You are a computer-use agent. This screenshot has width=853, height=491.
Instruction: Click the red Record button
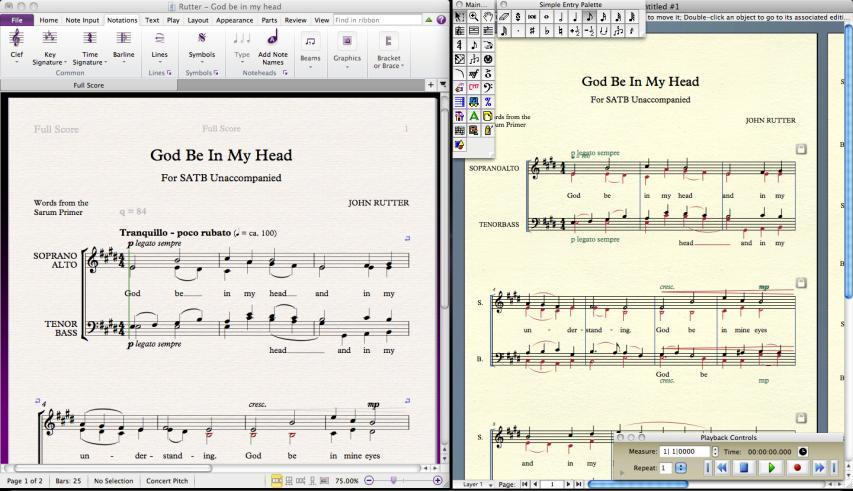click(797, 467)
